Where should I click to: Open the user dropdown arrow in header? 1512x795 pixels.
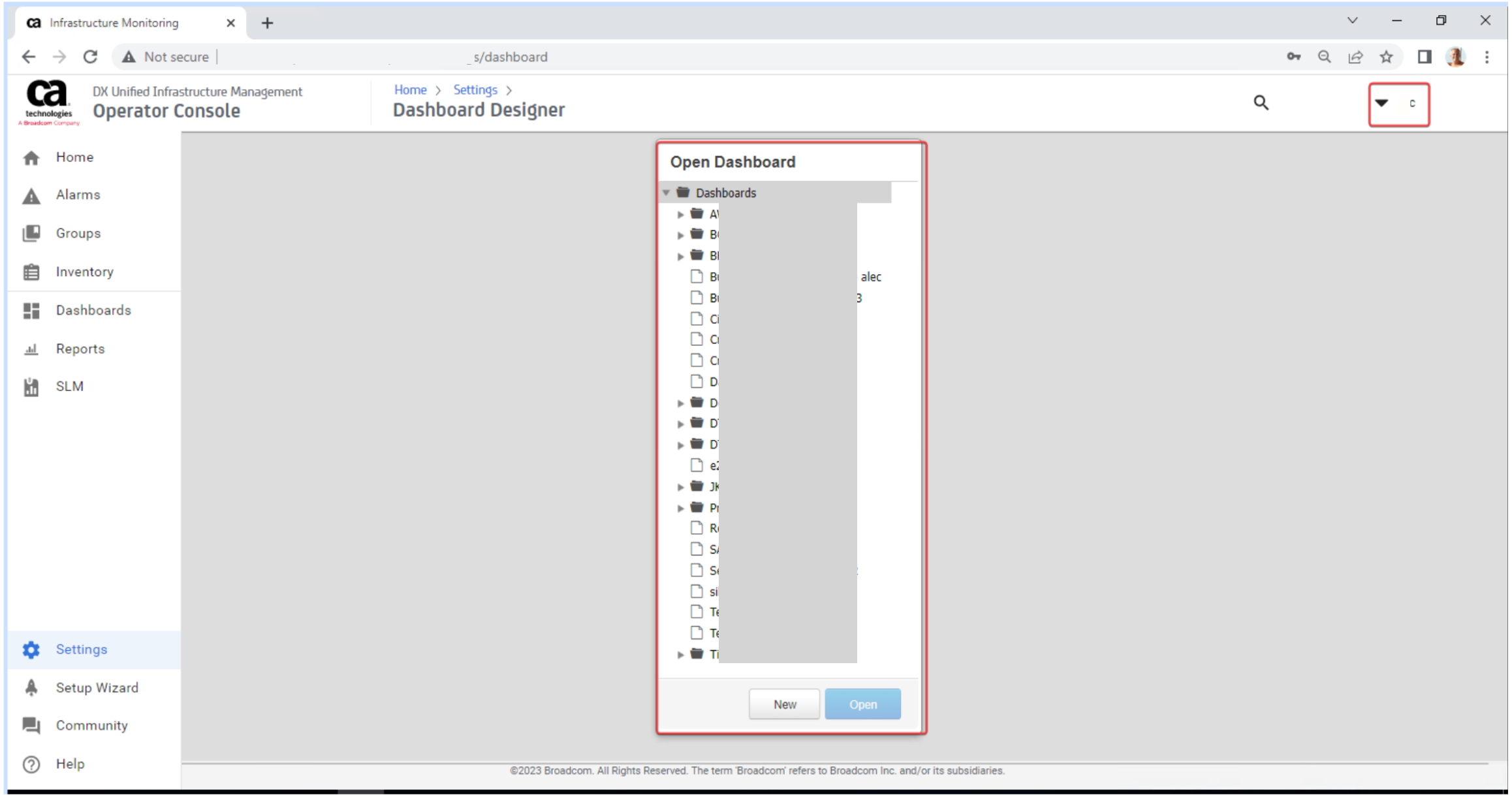point(1381,103)
